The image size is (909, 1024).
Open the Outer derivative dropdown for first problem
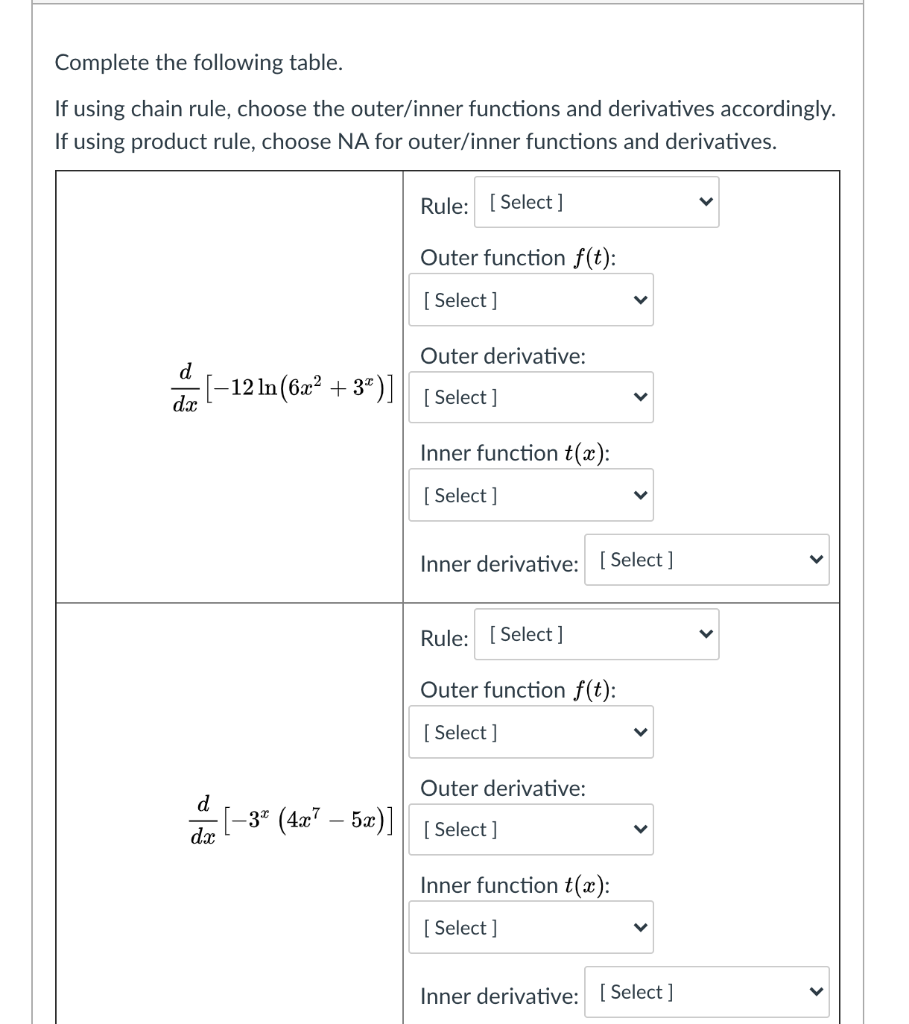(x=530, y=397)
